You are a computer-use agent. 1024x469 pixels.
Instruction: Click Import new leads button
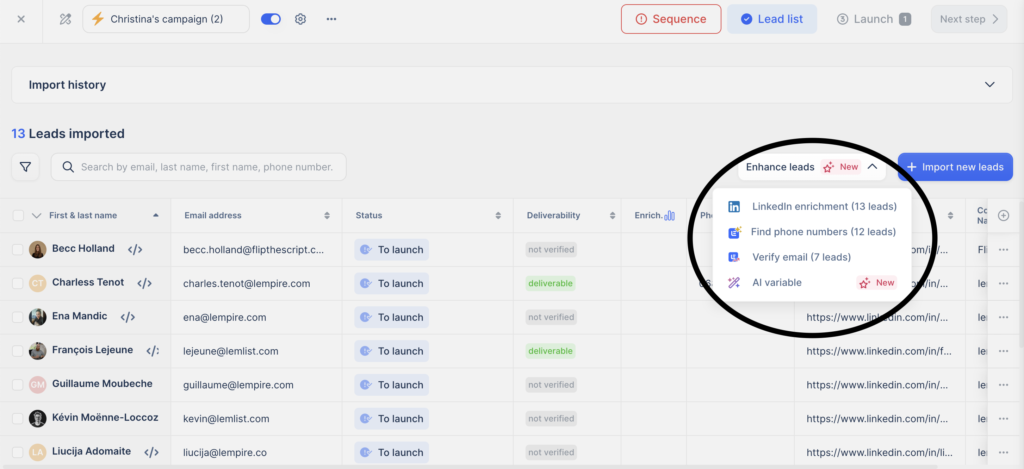(955, 167)
